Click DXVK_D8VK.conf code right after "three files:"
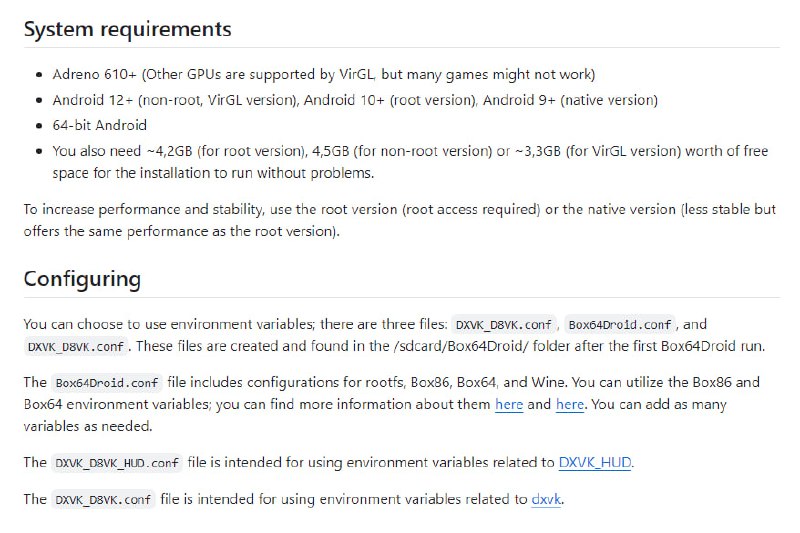Viewport: 800px width, 533px height. point(504,325)
